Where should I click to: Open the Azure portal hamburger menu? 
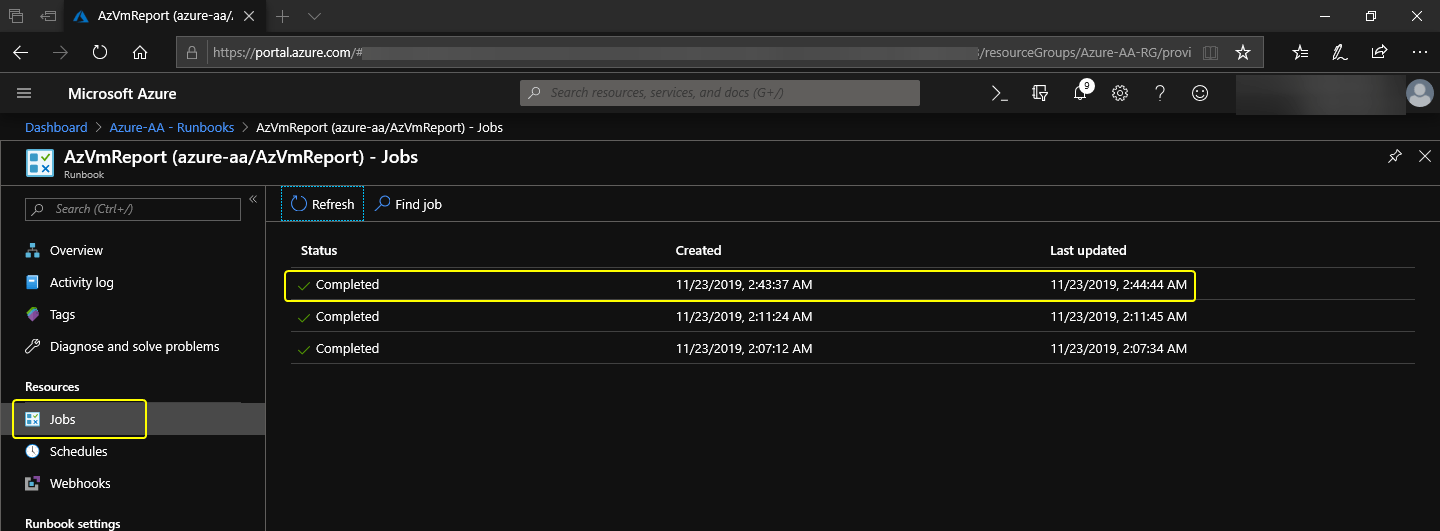[x=25, y=93]
